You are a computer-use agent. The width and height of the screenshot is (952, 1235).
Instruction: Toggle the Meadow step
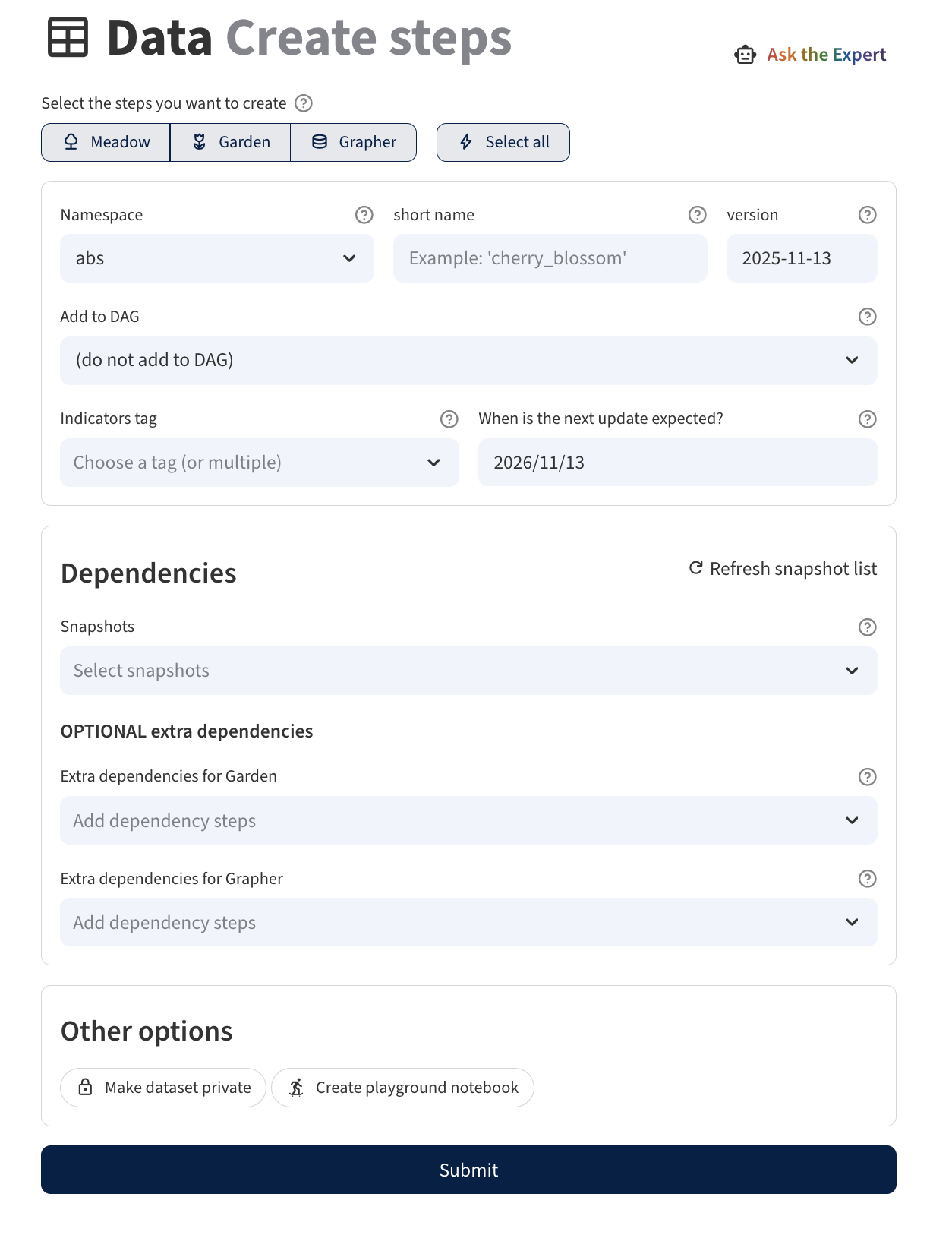106,142
